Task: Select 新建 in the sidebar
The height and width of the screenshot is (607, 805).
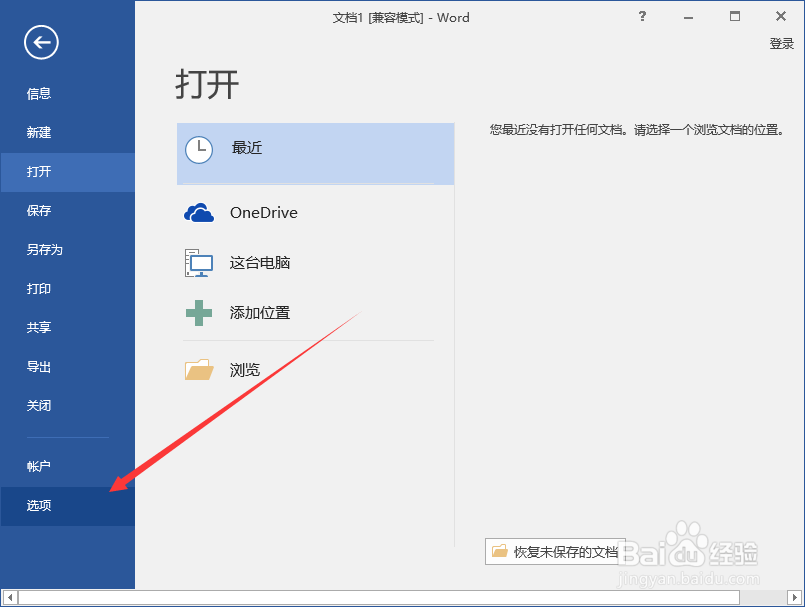Action: (x=67, y=132)
